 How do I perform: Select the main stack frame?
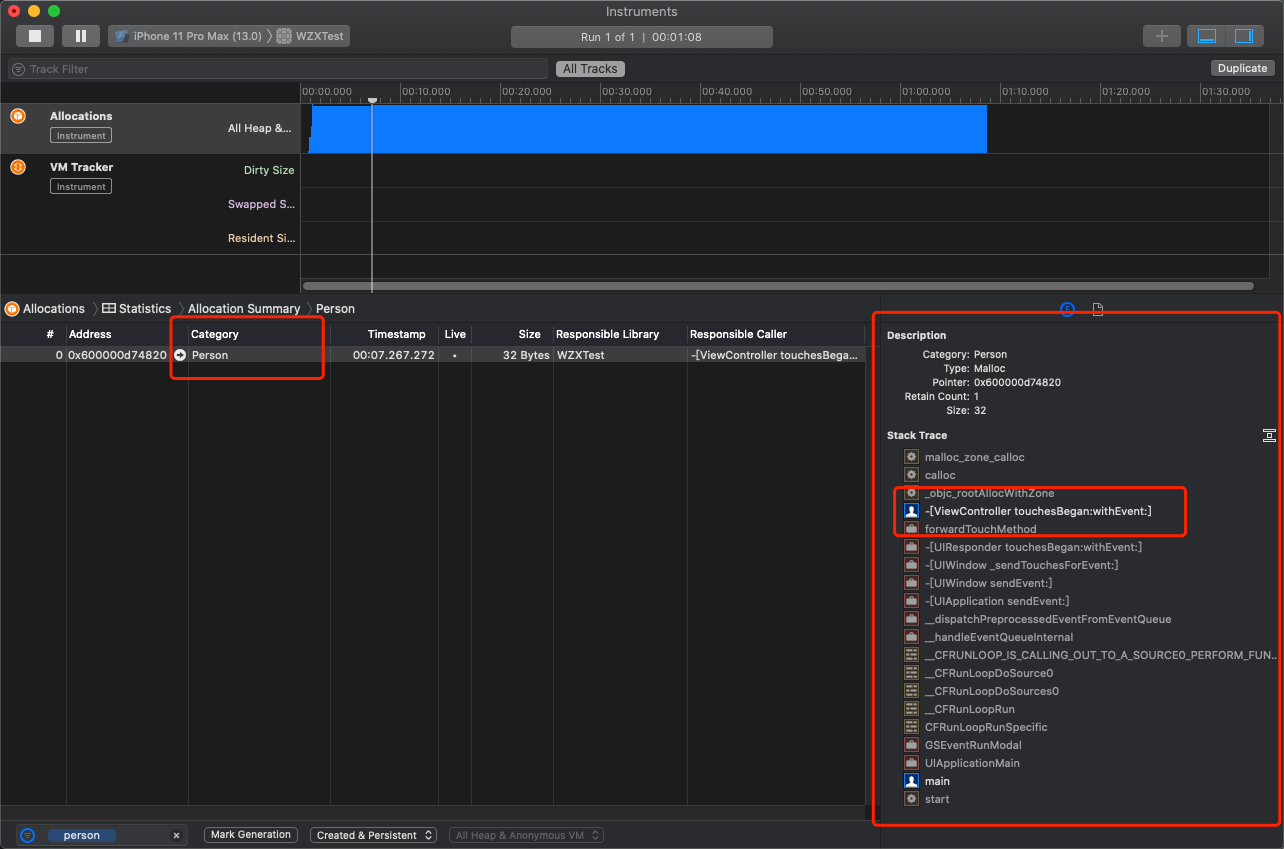pos(937,781)
